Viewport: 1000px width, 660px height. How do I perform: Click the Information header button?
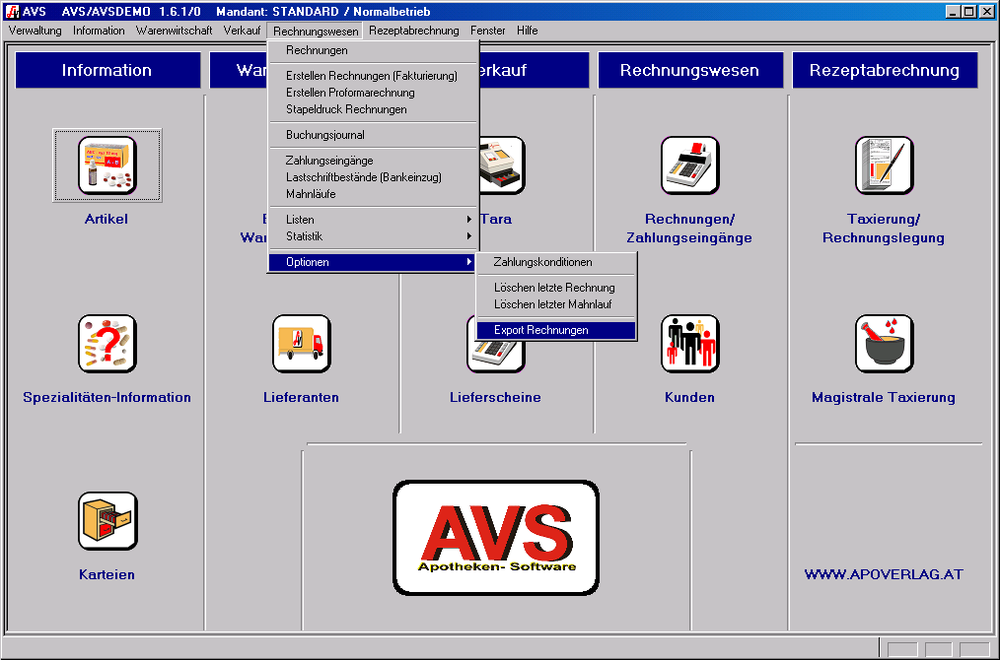click(x=107, y=70)
